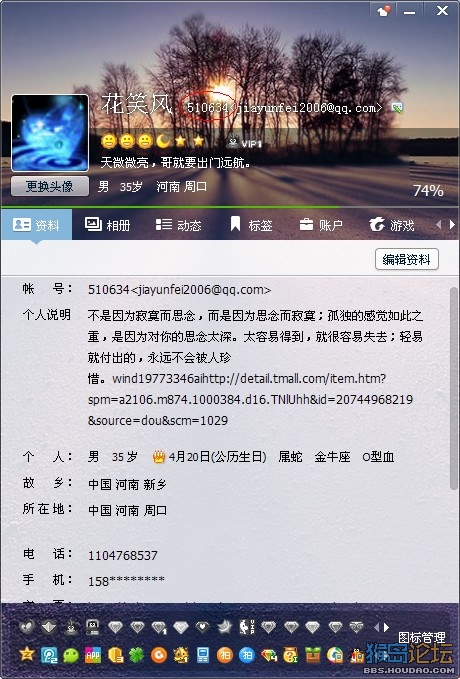Click the profile page vertical scrollbar
This screenshot has width=460, height=679.
454,388
